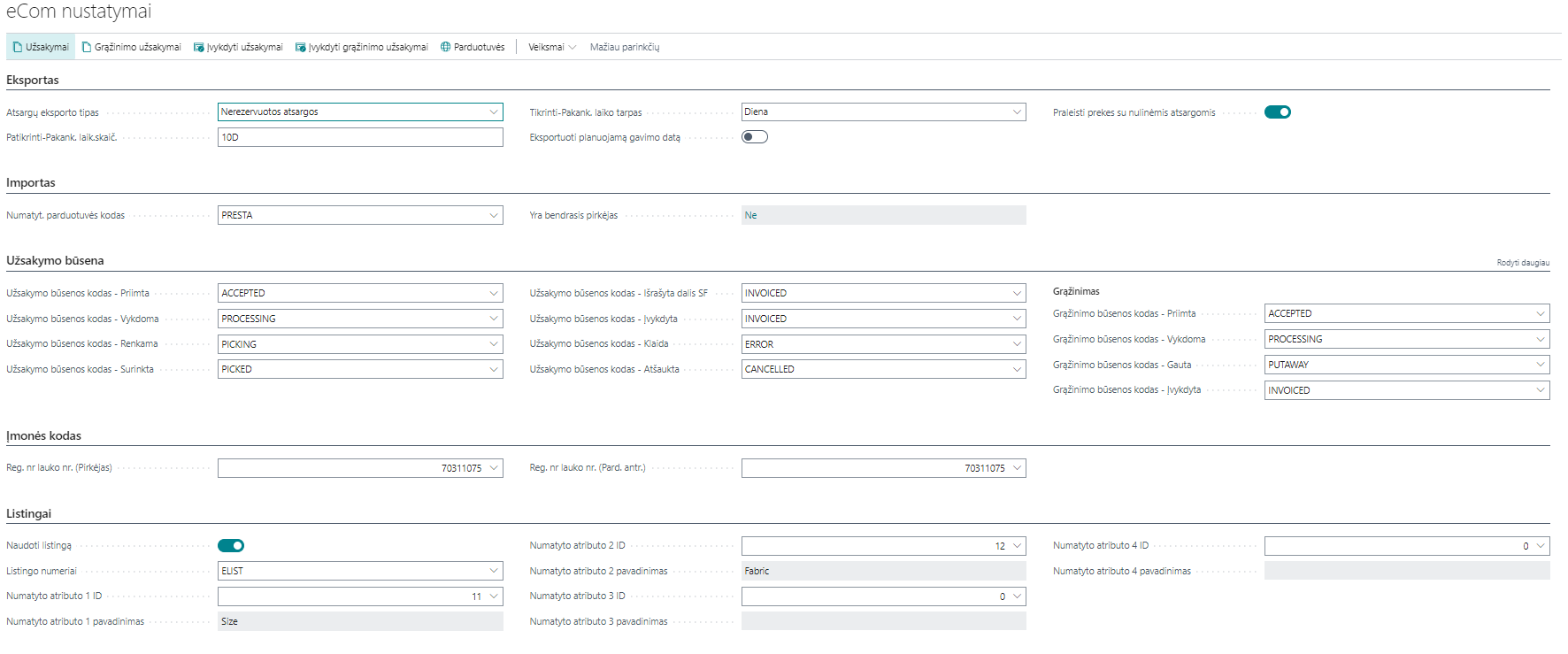Click the Grąžinimas group heading
This screenshot has width=1568, height=654.
pyautogui.click(x=1076, y=291)
